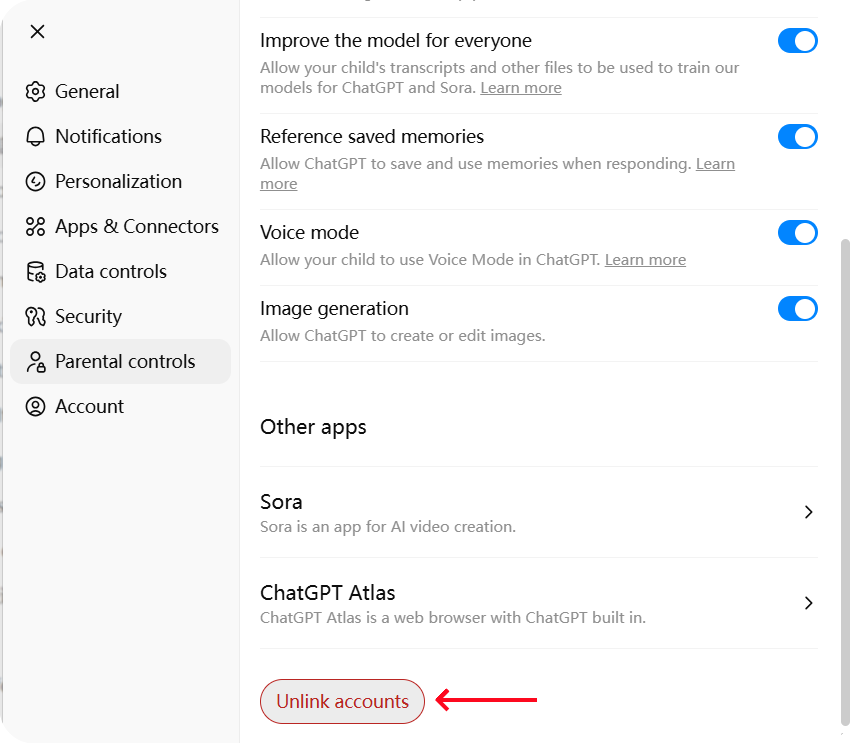The height and width of the screenshot is (743, 853).
Task: Expand the Sora app settings chevron
Action: coord(808,512)
